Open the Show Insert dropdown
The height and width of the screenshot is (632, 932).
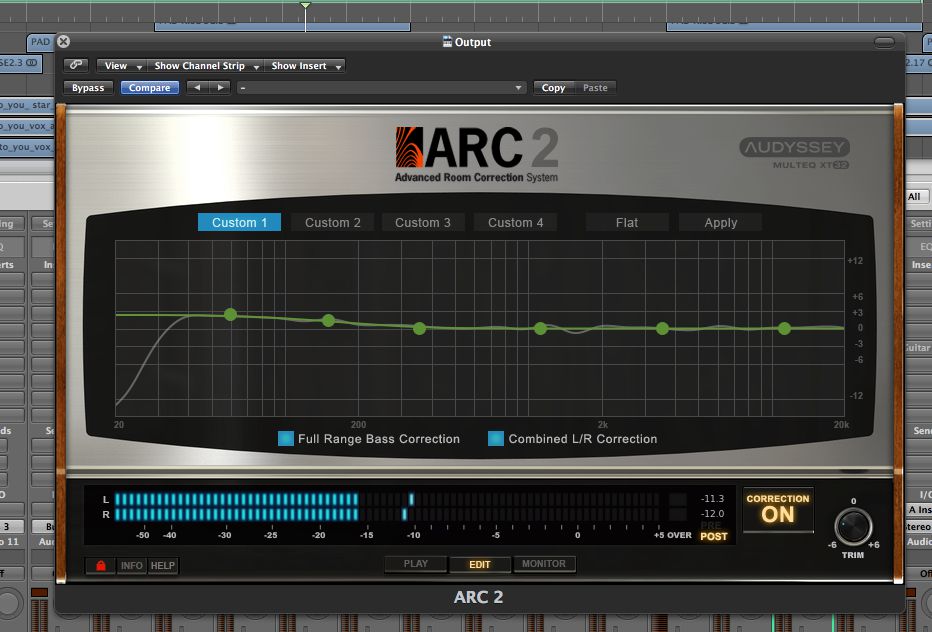[x=305, y=65]
